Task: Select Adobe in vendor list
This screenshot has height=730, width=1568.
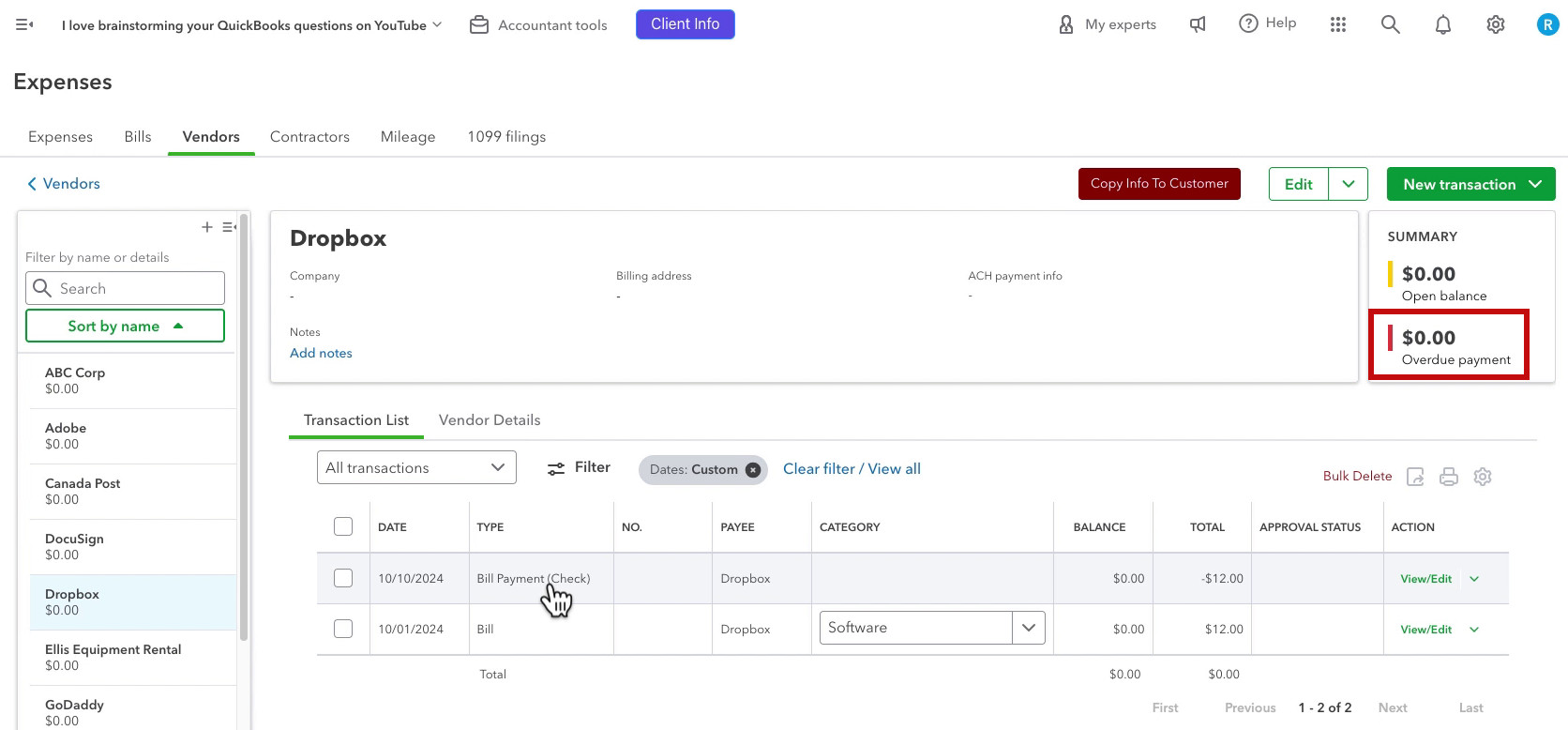Action: pos(133,435)
